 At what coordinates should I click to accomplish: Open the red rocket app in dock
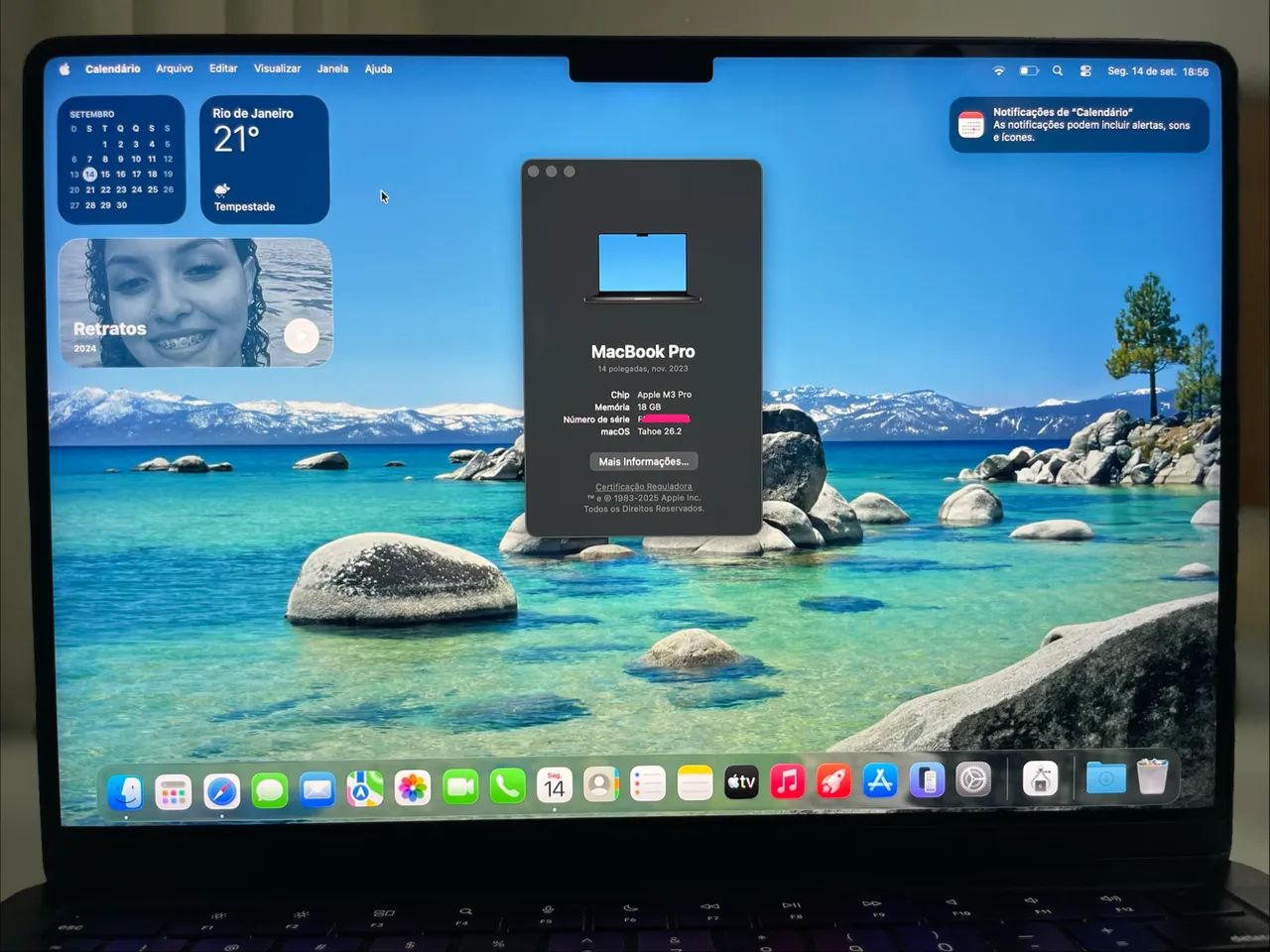(833, 781)
